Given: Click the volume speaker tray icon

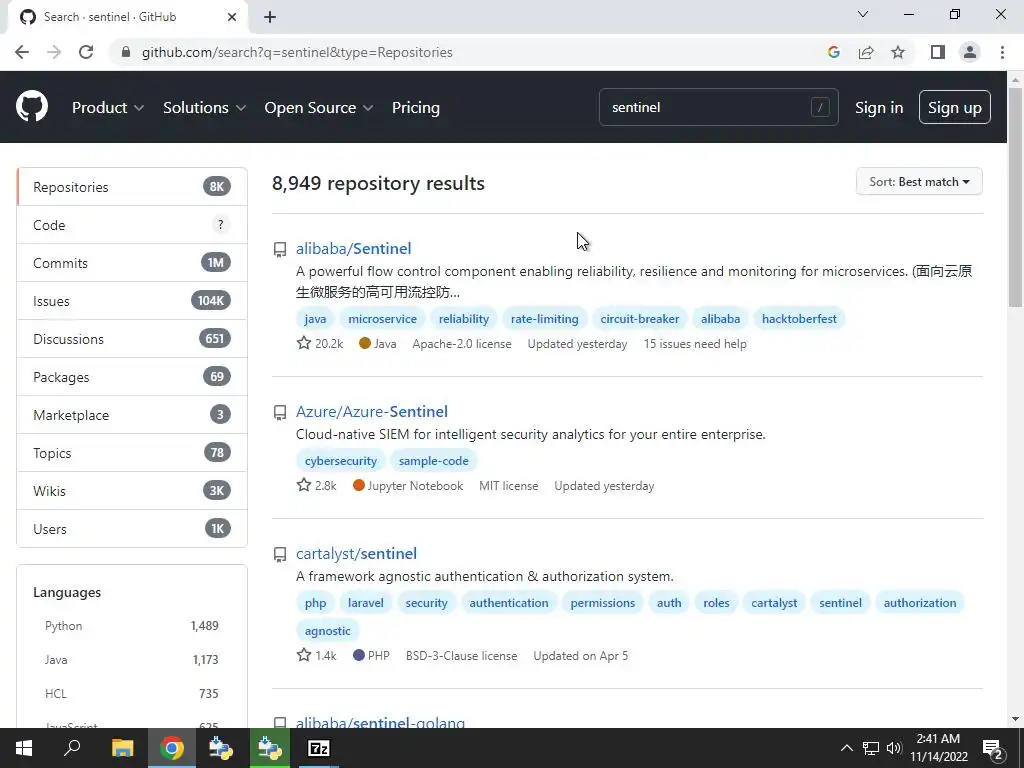Looking at the screenshot, I should pos(893,748).
